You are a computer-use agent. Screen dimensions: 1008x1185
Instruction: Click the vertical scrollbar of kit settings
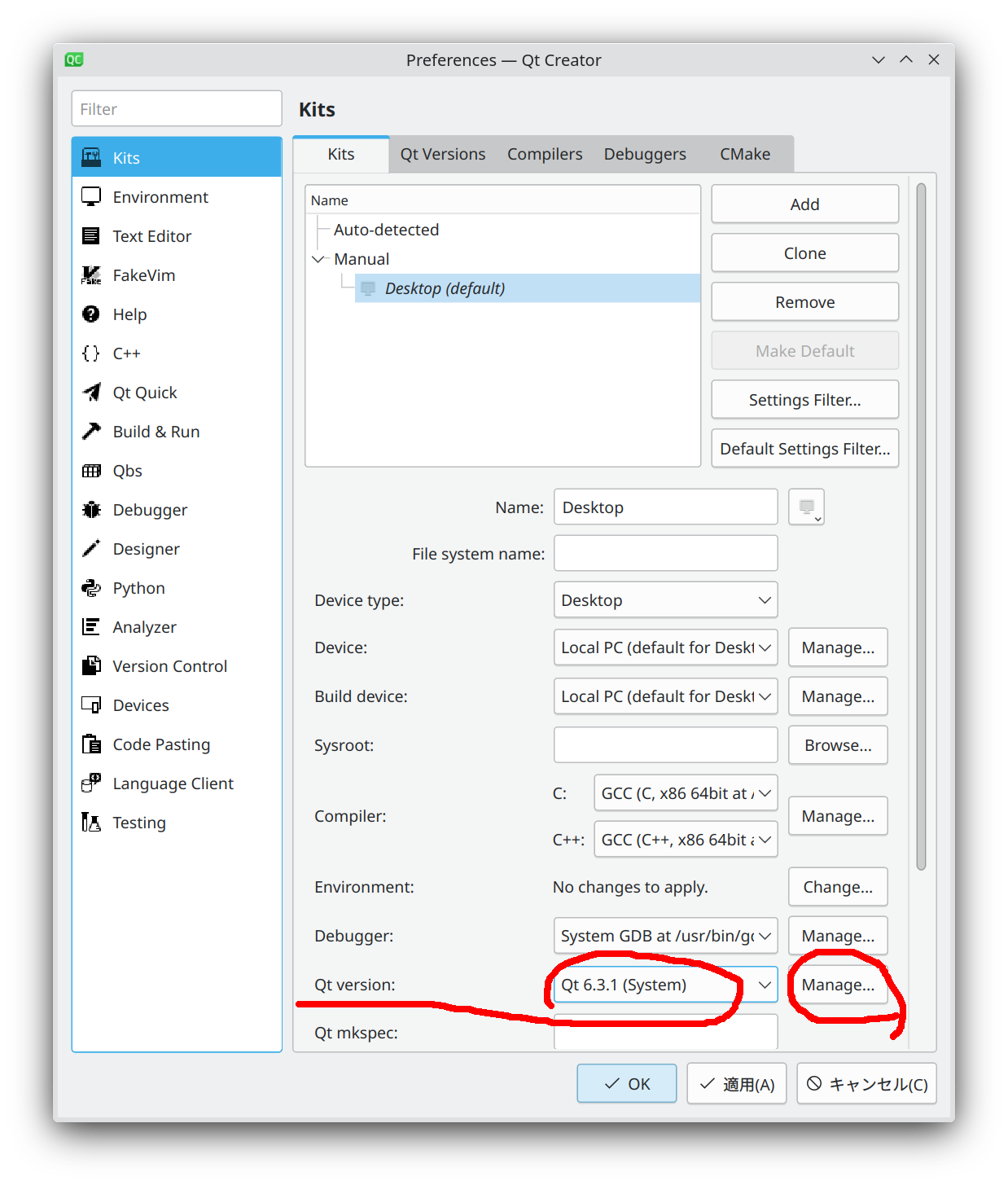[x=921, y=526]
